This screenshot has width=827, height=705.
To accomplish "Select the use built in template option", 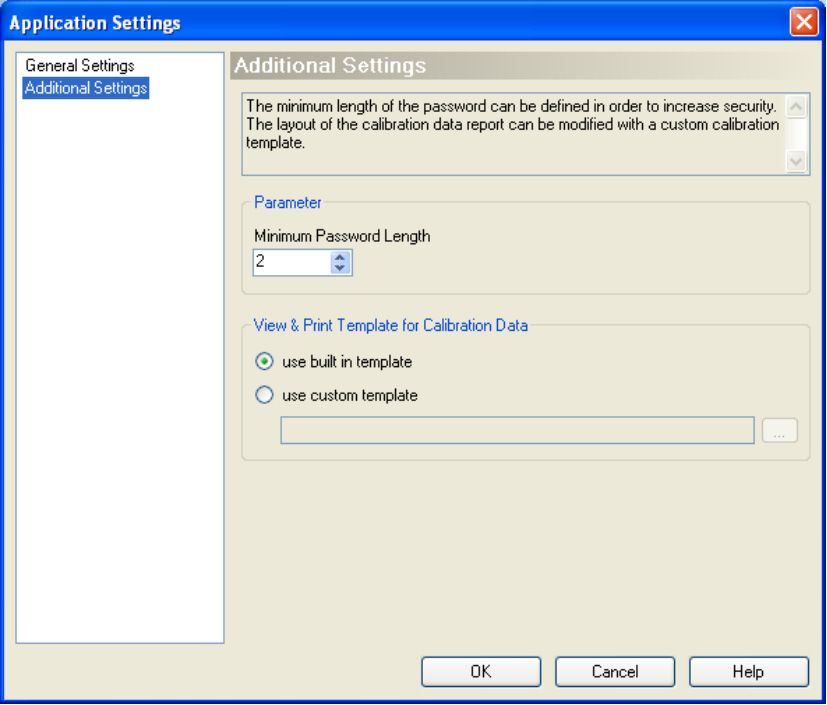I will tap(264, 362).
